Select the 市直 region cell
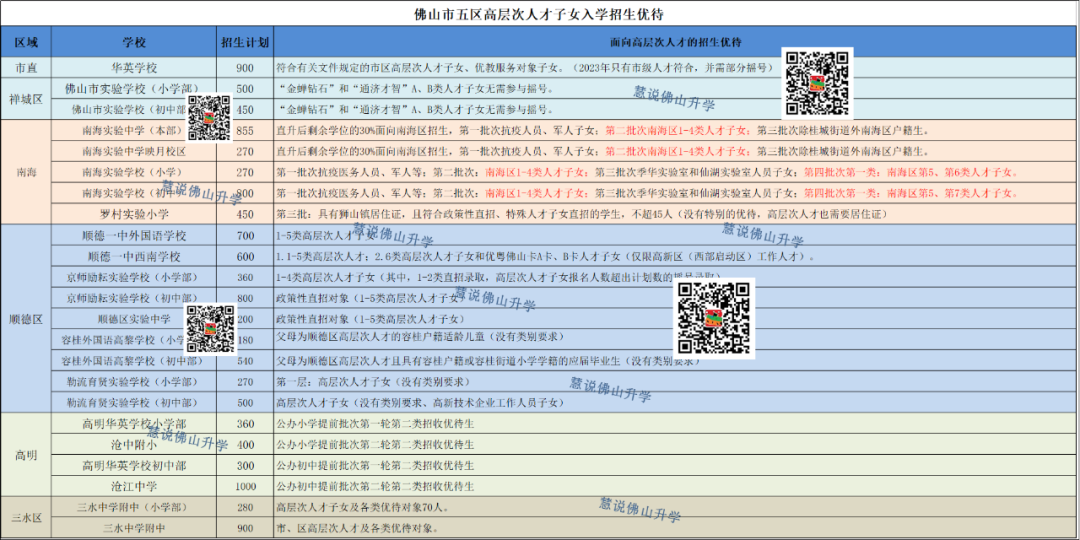 coord(26,68)
